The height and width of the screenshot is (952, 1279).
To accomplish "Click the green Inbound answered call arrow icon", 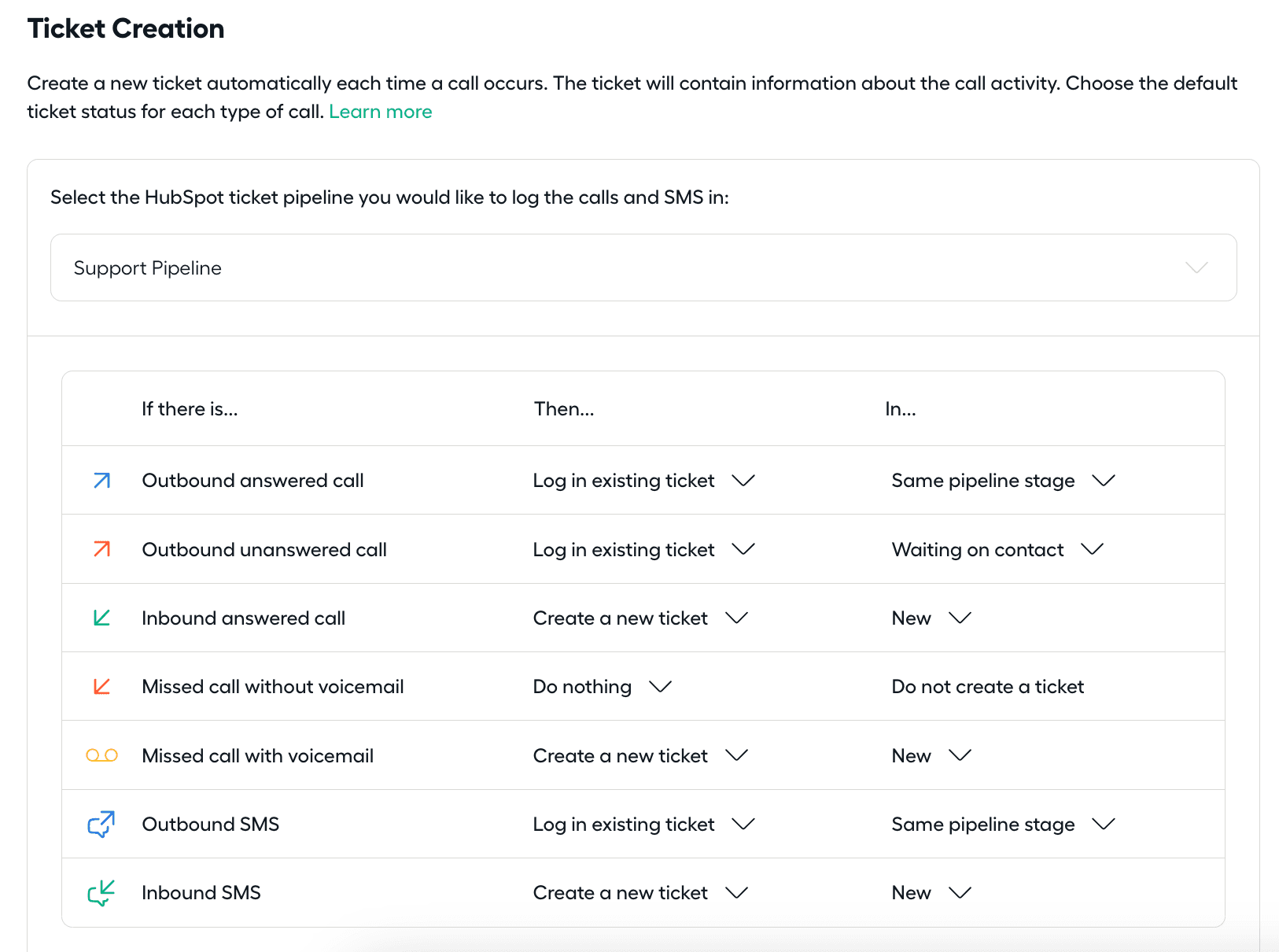I will tap(101, 618).
